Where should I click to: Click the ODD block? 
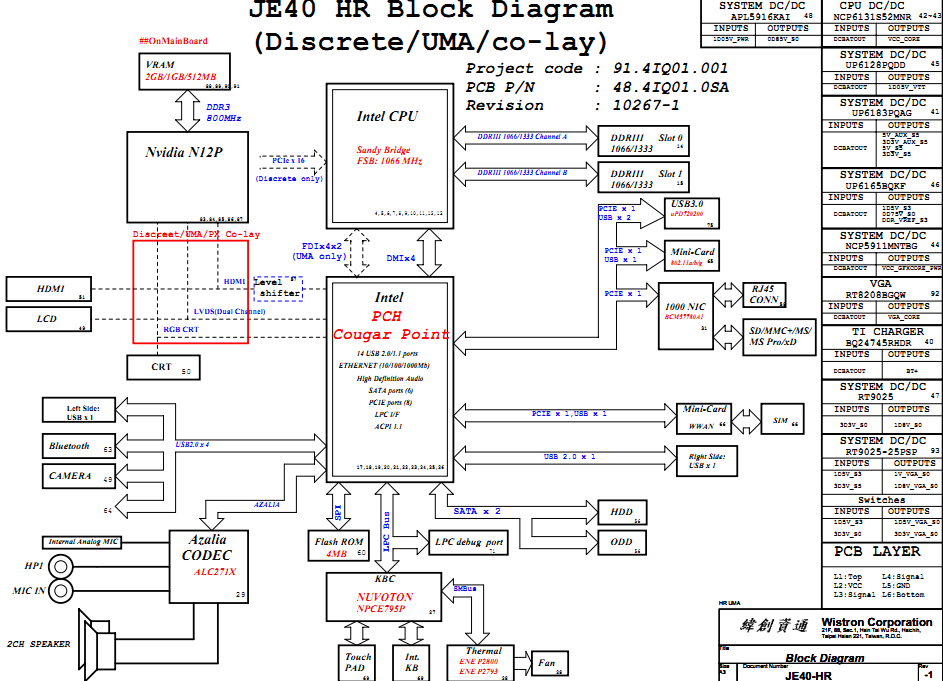pos(622,542)
